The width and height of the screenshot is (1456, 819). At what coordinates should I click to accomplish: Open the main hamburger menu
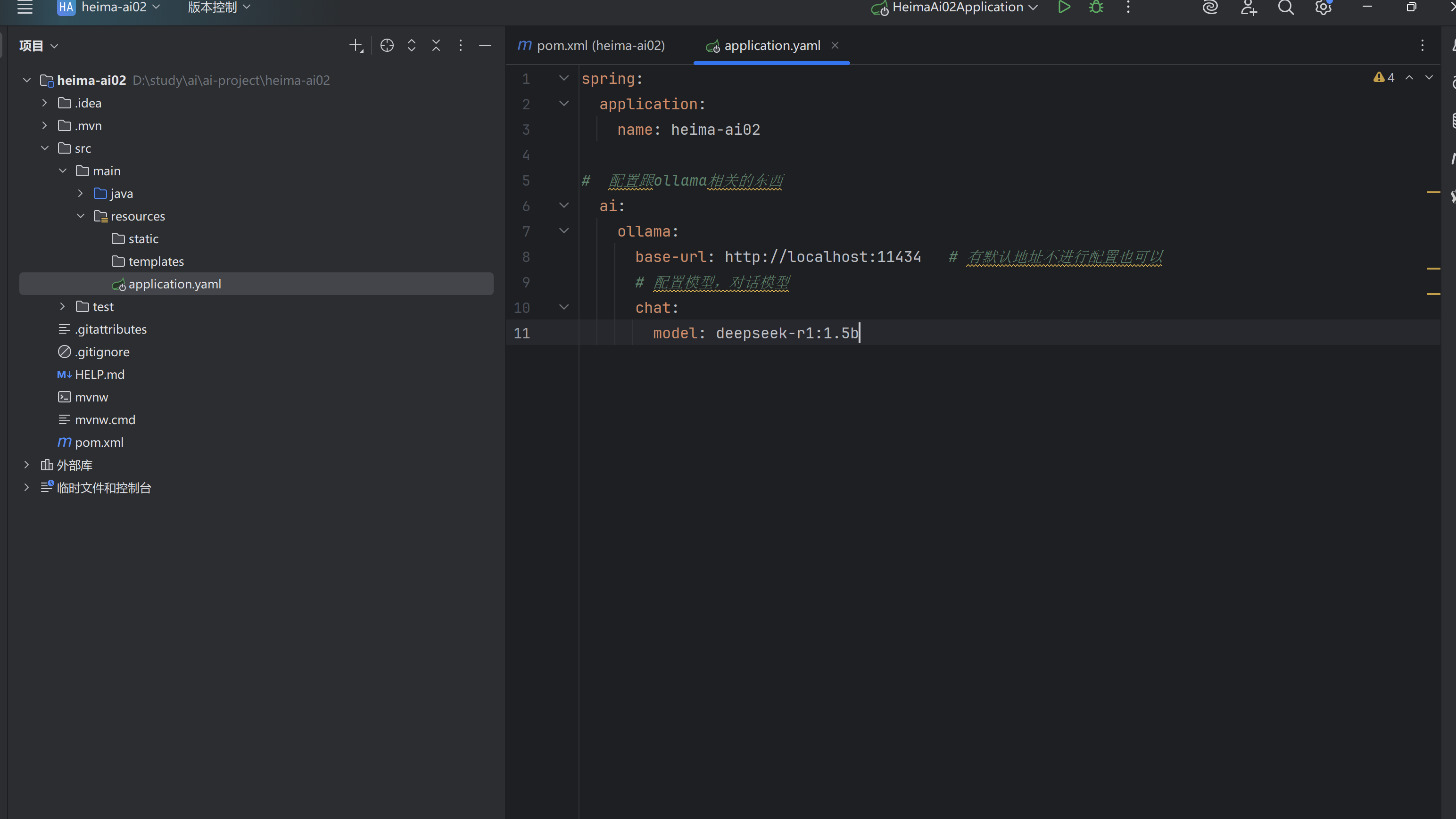click(x=25, y=8)
